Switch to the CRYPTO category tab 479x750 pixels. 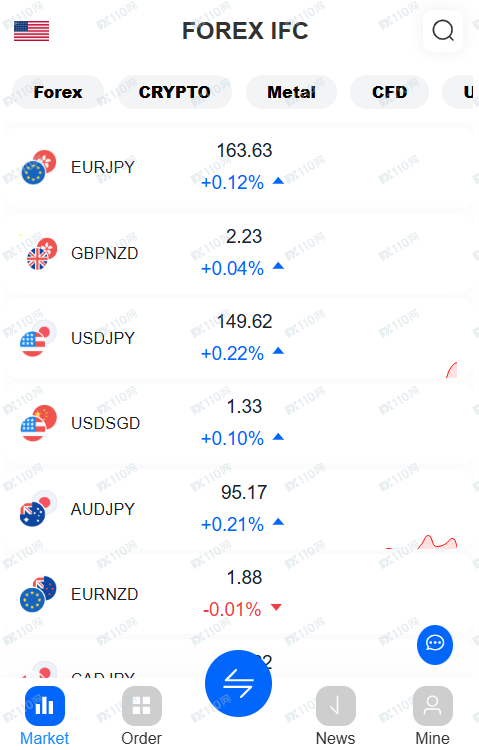pyautogui.click(x=175, y=92)
